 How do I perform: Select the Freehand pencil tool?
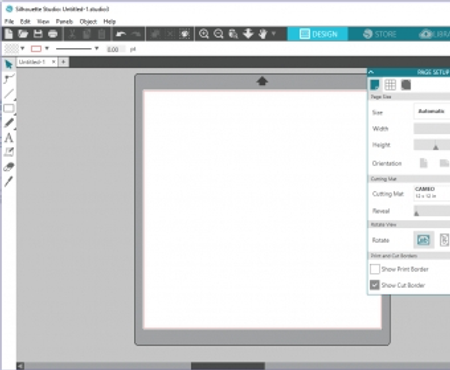pyautogui.click(x=9, y=123)
